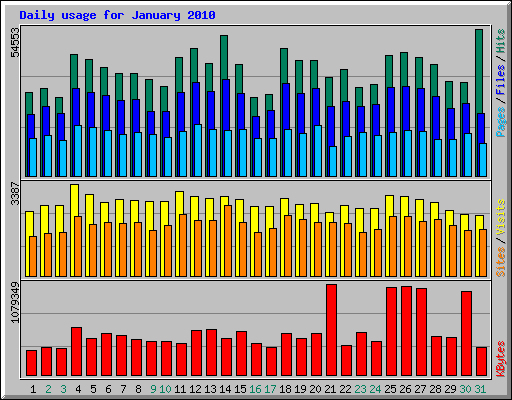The image size is (512, 400).
Task: Click day 1 on the x-axis
Action: pos(33,389)
